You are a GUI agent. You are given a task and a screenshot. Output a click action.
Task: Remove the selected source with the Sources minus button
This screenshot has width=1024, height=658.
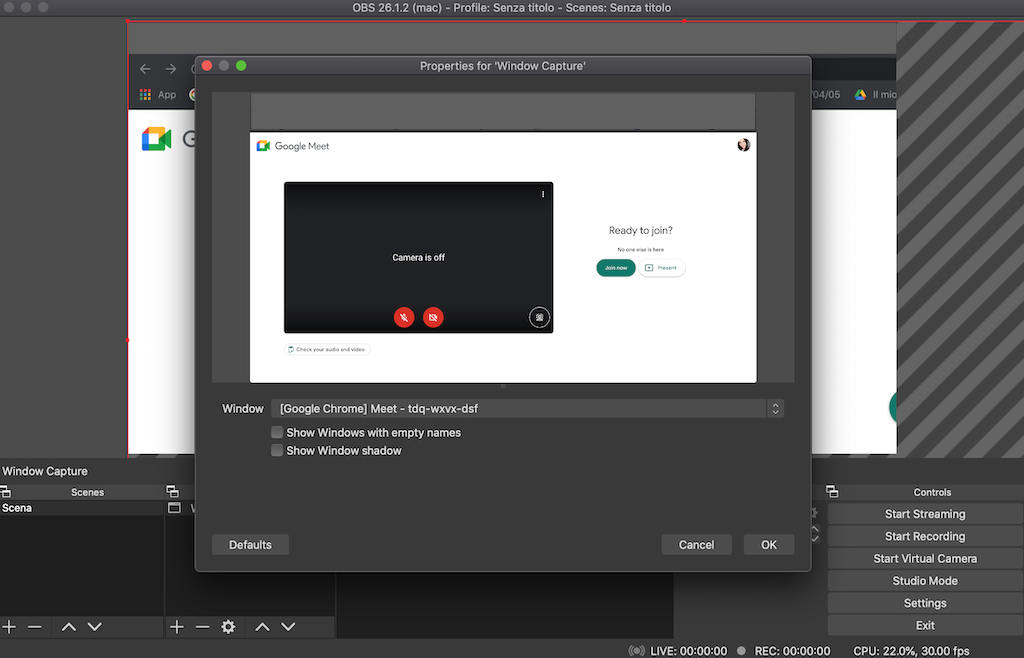pyautogui.click(x=202, y=627)
